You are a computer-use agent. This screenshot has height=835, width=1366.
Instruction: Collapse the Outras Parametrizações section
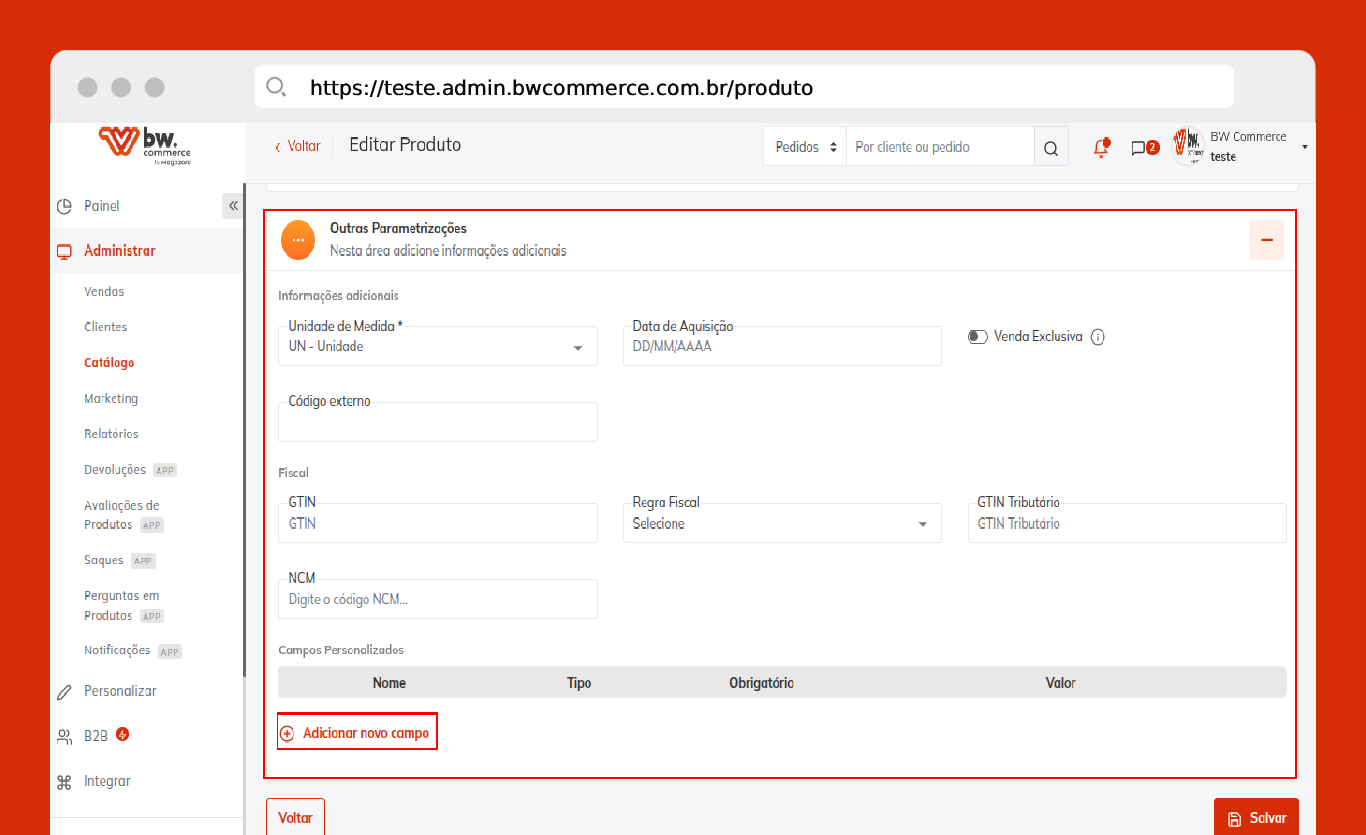point(1266,241)
